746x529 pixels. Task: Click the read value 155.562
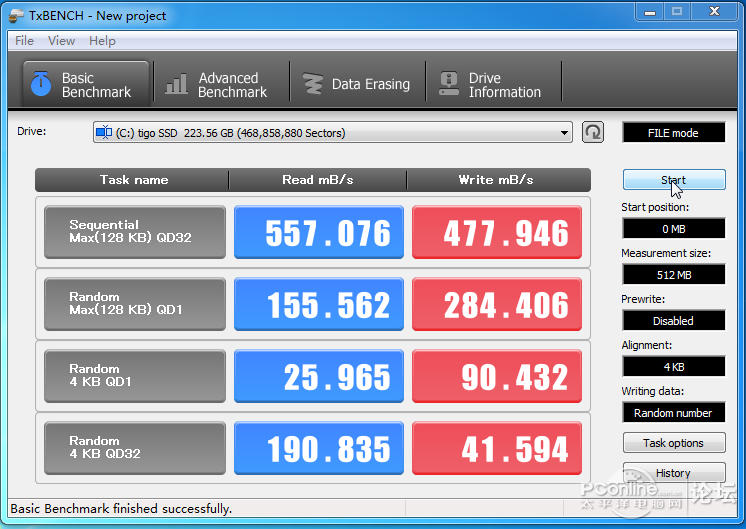(x=319, y=304)
